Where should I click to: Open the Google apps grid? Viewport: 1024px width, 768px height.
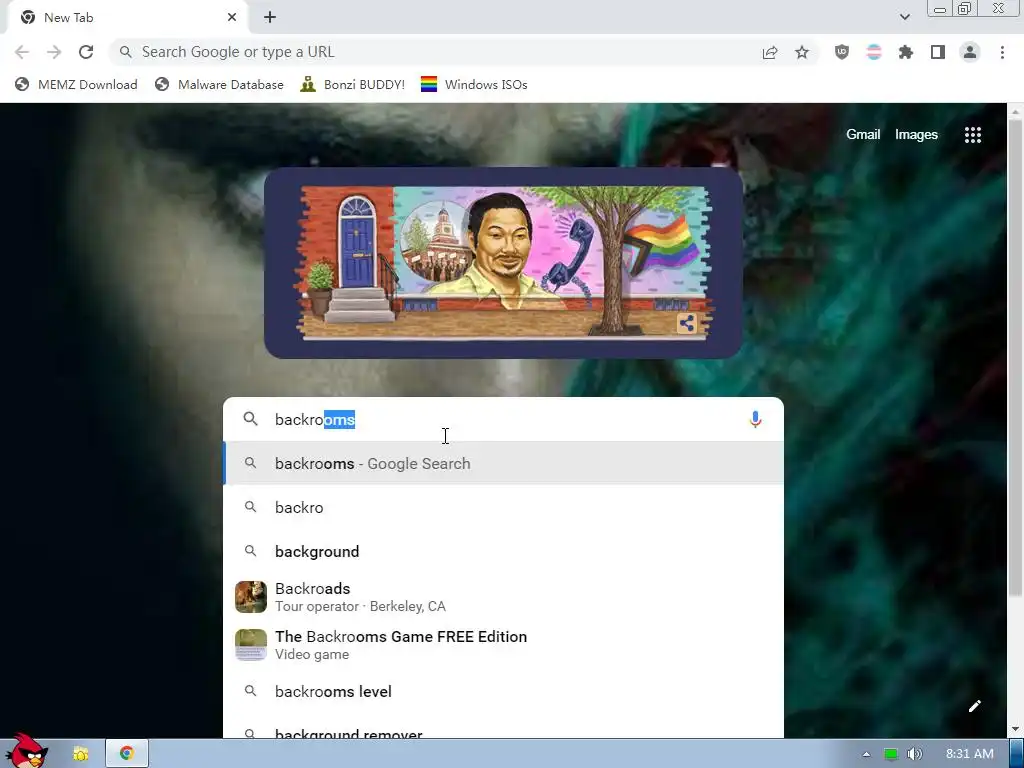click(x=972, y=135)
